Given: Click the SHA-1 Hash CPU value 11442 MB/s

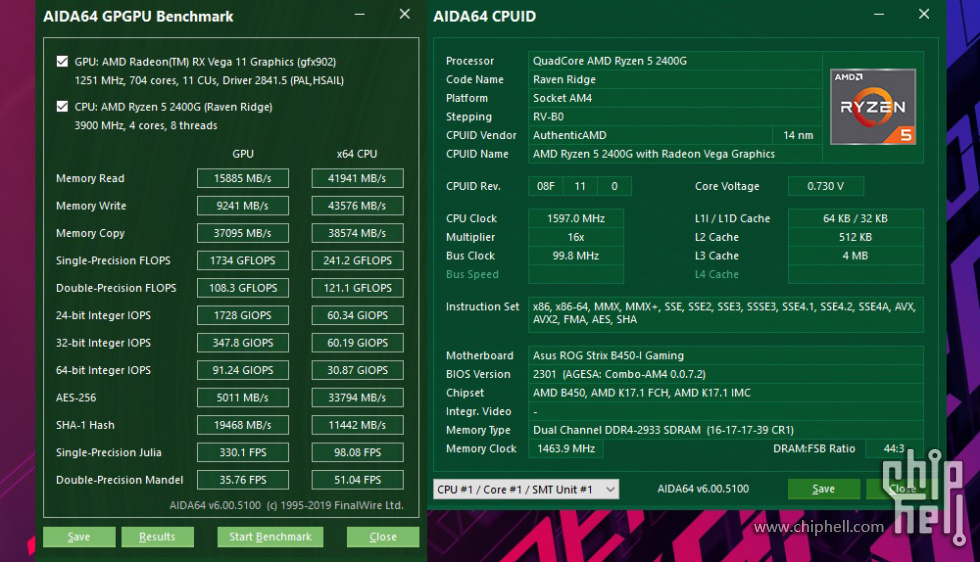Looking at the screenshot, I should [x=357, y=425].
